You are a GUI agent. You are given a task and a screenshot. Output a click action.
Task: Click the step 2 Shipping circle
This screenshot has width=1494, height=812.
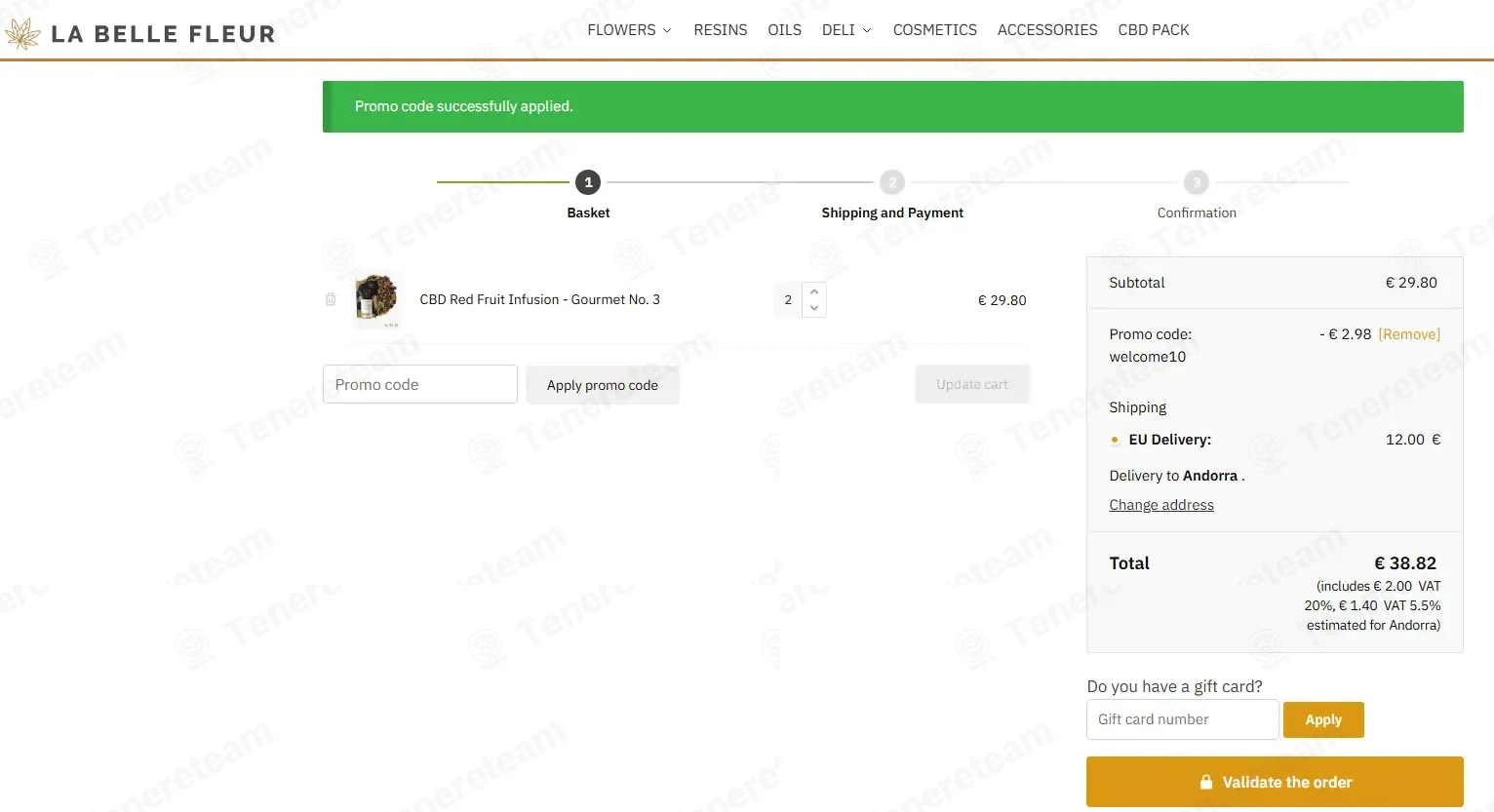tap(892, 182)
